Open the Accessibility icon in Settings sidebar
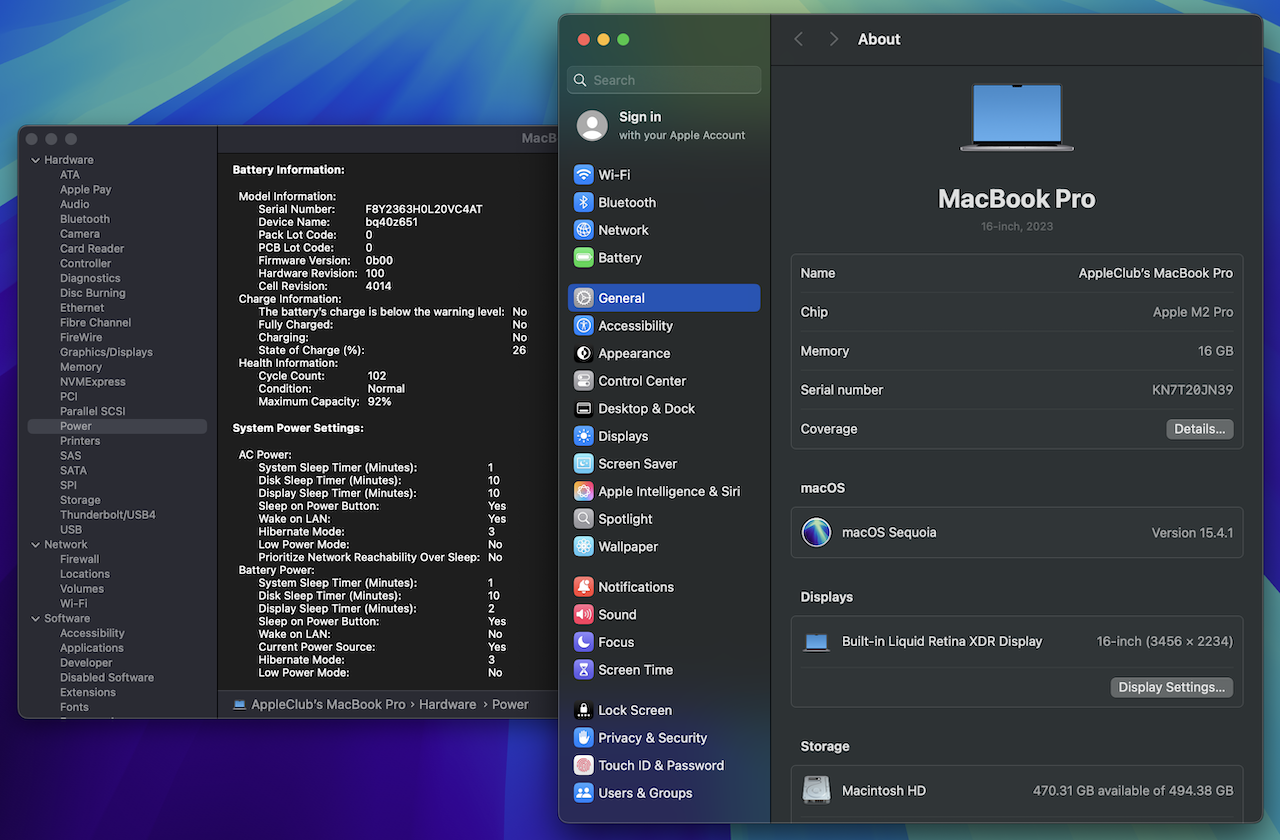This screenshot has width=1280, height=840. (584, 326)
